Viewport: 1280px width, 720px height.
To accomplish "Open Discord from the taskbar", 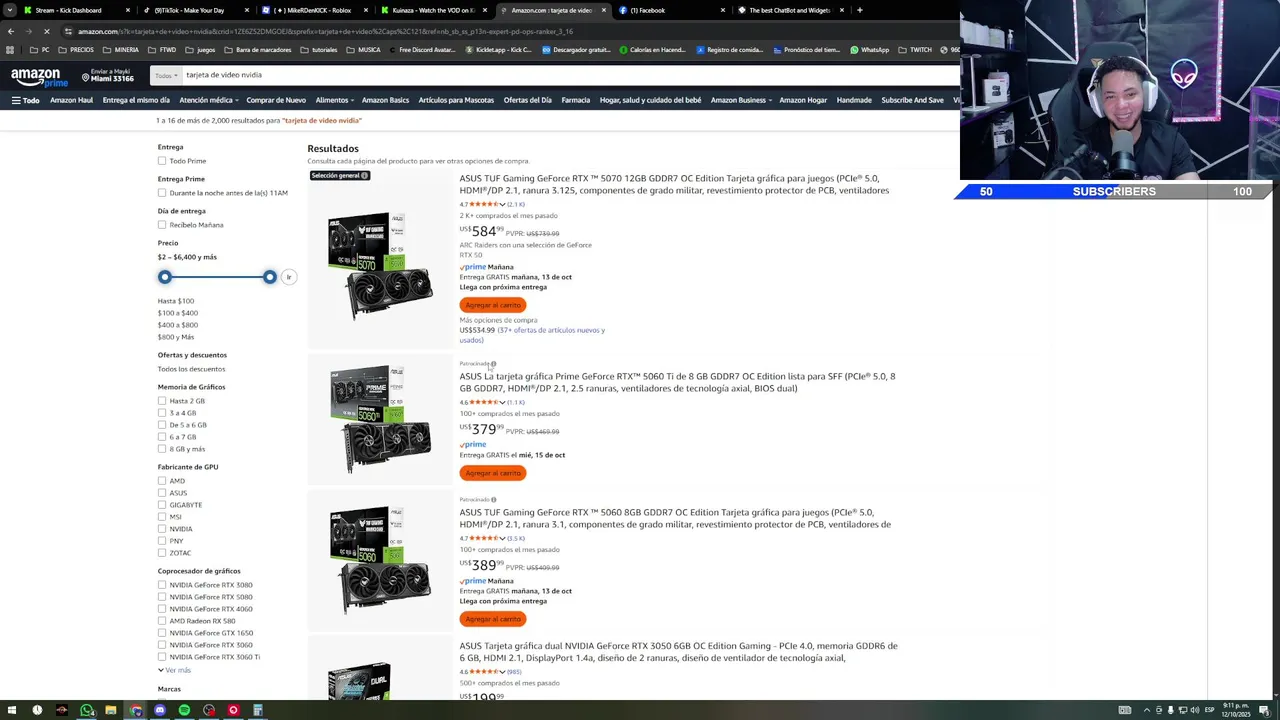I will pos(160,710).
